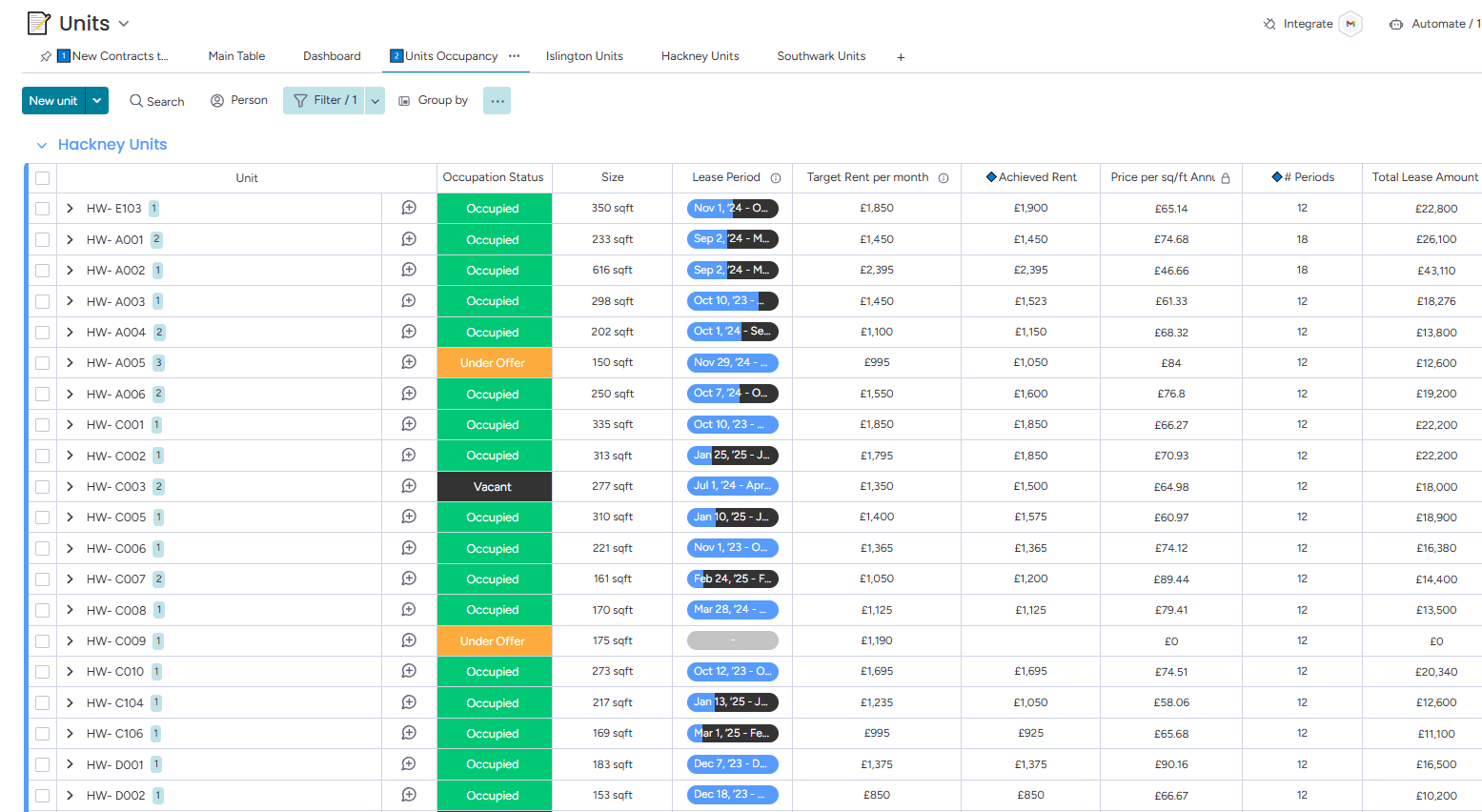Click lock icon on Price per sq/ft column
Screen dimensions: 1482x812
point(1226,178)
